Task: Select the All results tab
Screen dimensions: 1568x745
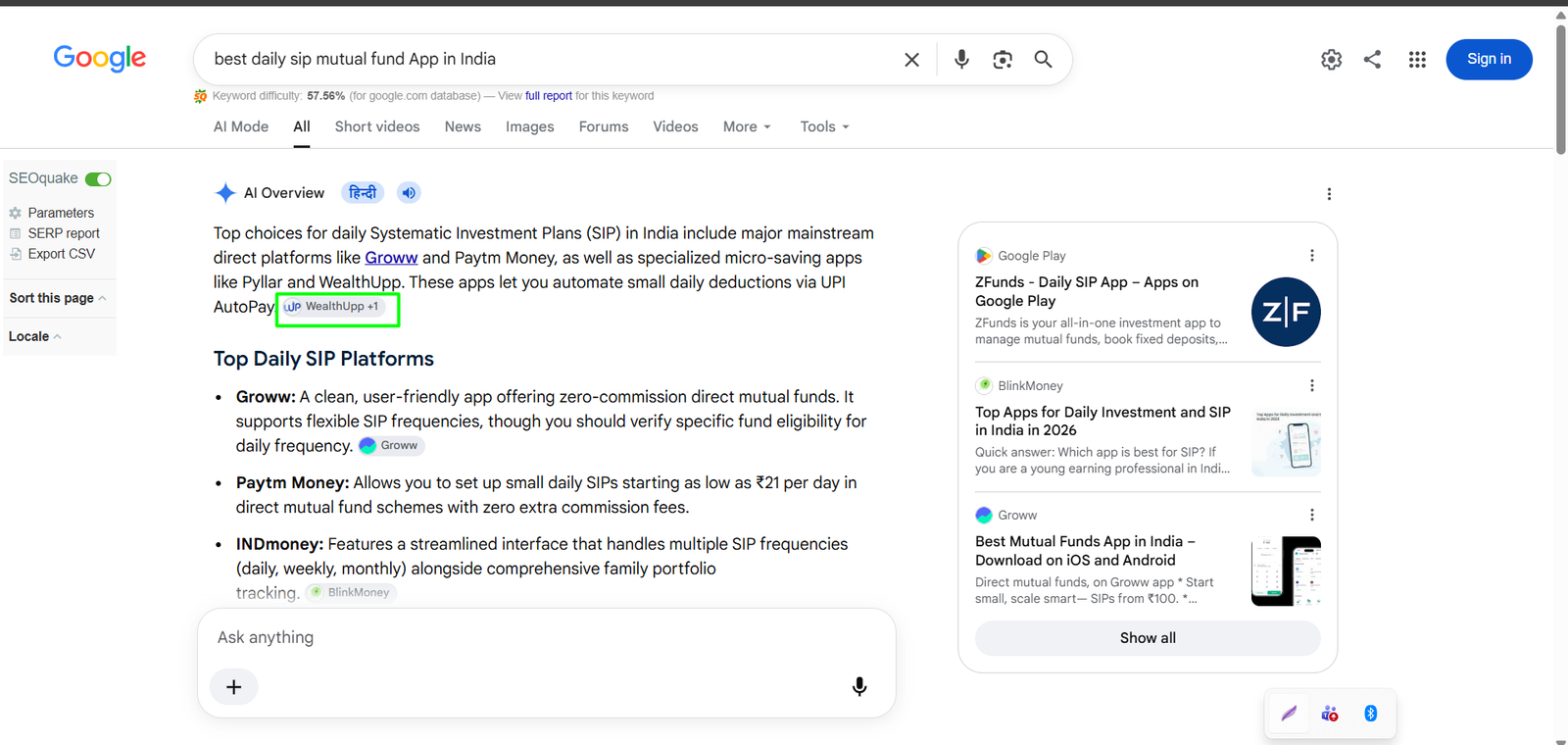Action: (302, 127)
